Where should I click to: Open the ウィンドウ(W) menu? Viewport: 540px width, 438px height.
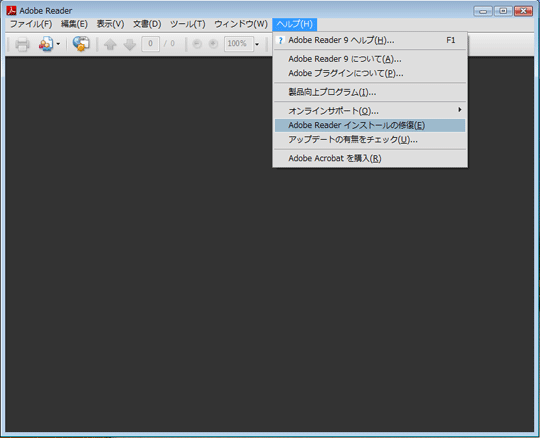point(241,24)
